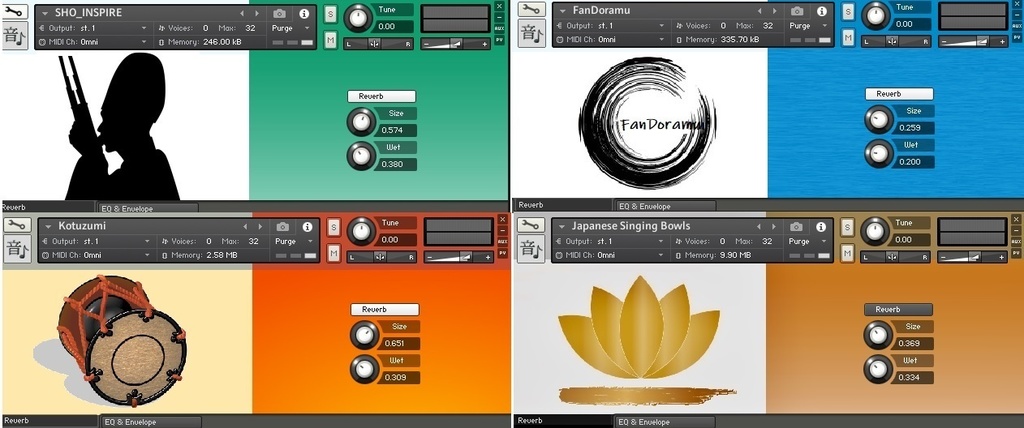1024x428 pixels.
Task: Click AUX button on Kotuzumi instrument
Action: (502, 241)
